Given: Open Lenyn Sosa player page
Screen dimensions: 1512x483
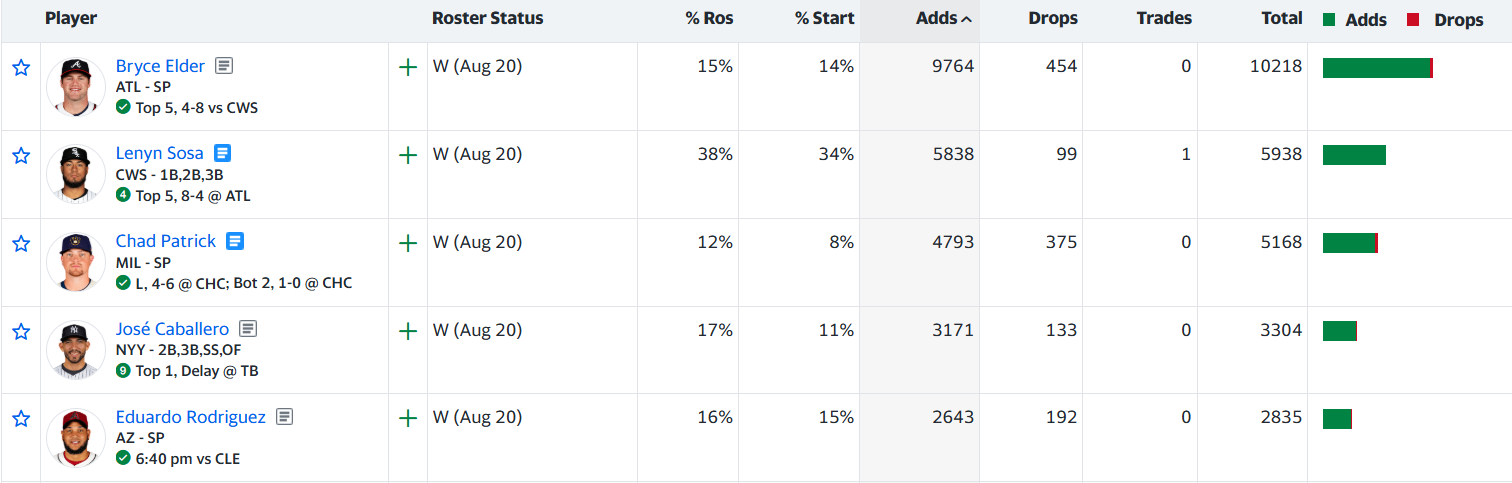Looking at the screenshot, I should 160,154.
